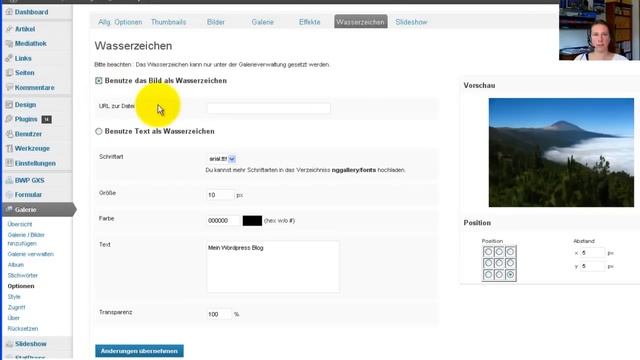
Task: Click the Design menu icon
Action: click(x=9, y=105)
